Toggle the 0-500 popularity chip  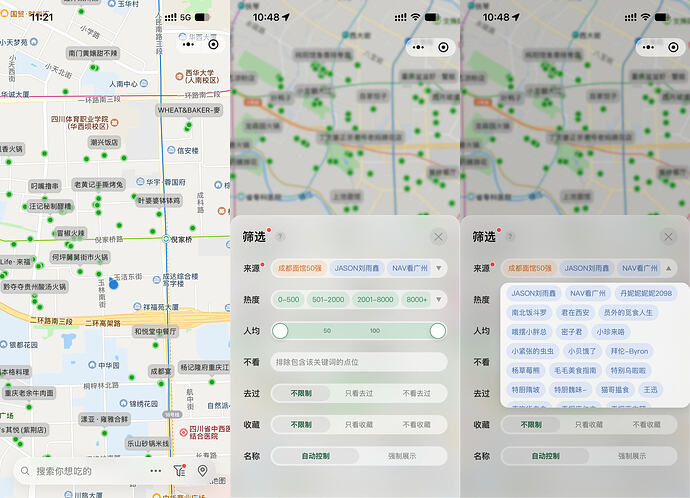click(x=288, y=300)
